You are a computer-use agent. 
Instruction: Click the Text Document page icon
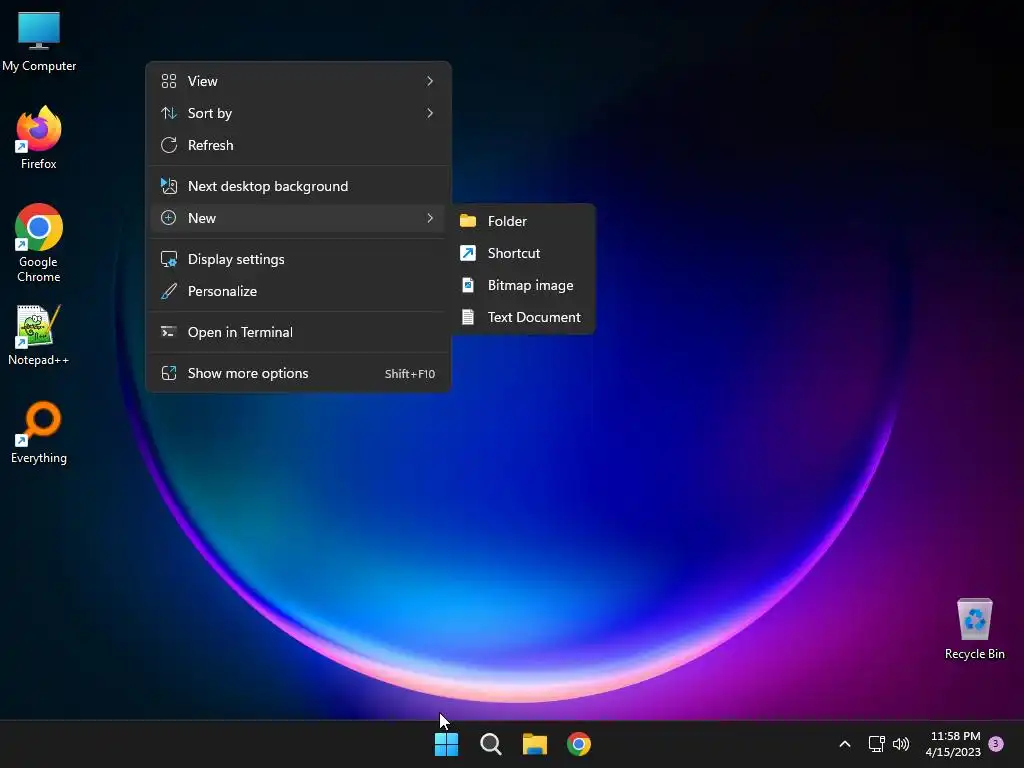[x=468, y=317]
